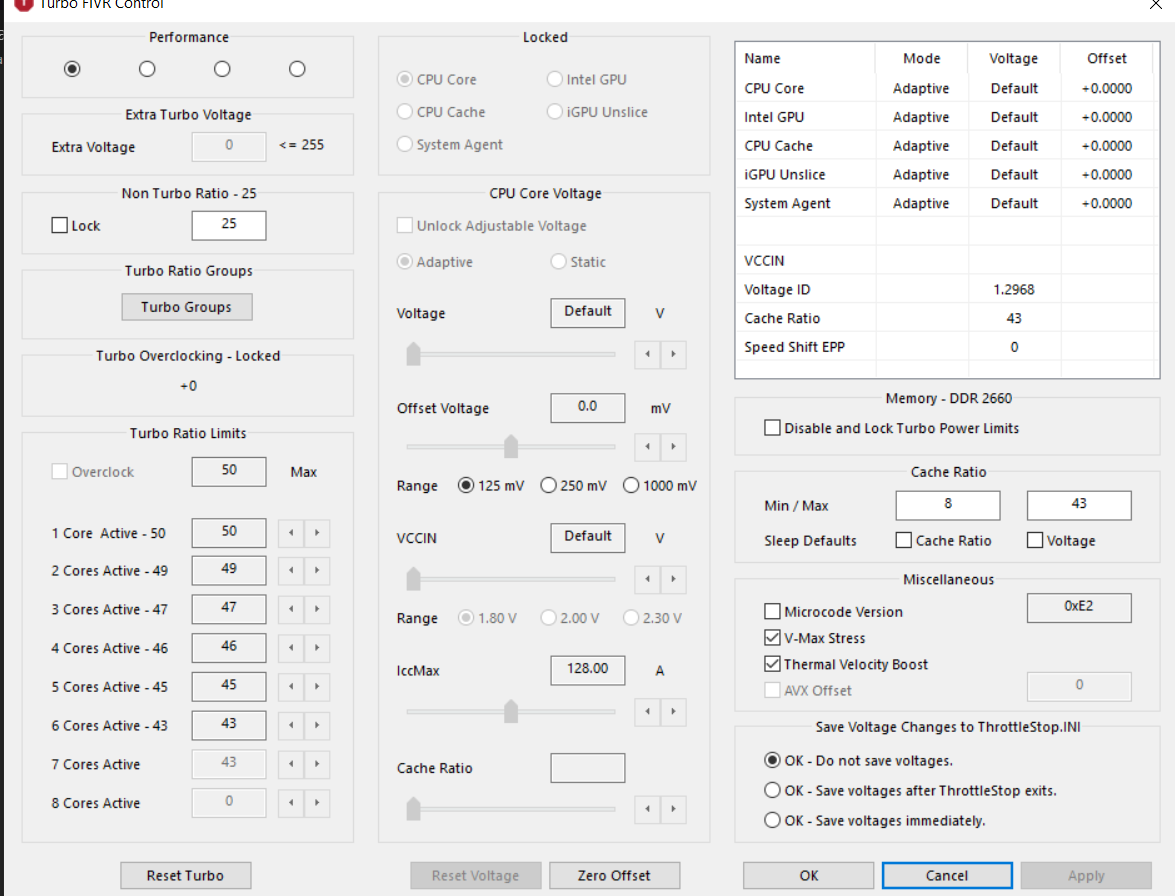Viewport: 1175px width, 896px height.
Task: Select the fourth Performance profile radio
Action: [297, 69]
